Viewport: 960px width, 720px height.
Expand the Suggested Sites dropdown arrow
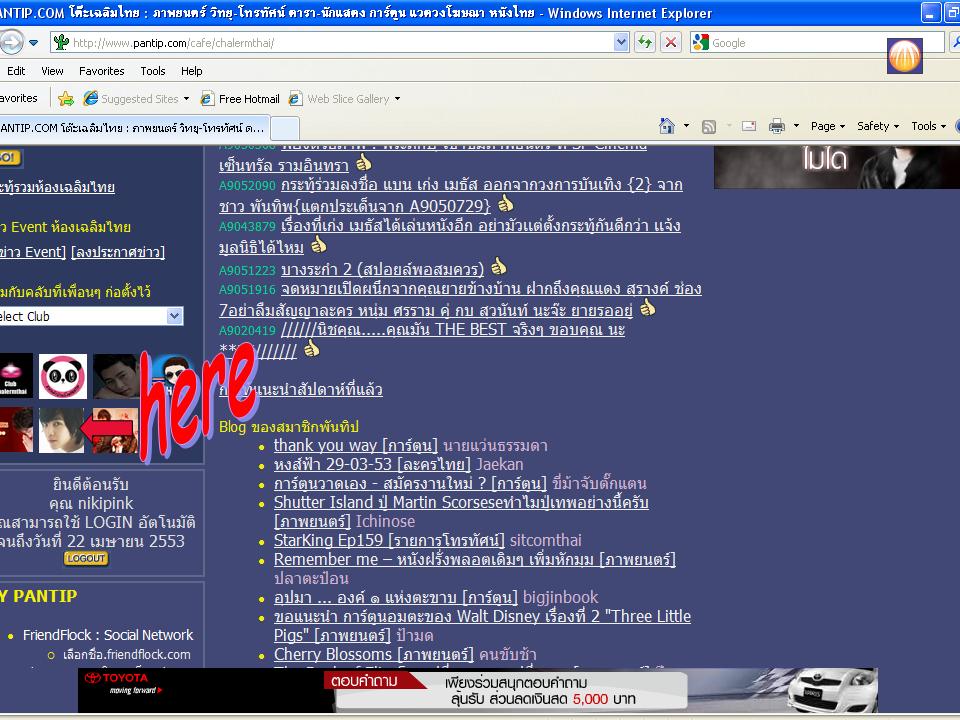[x=186, y=99]
